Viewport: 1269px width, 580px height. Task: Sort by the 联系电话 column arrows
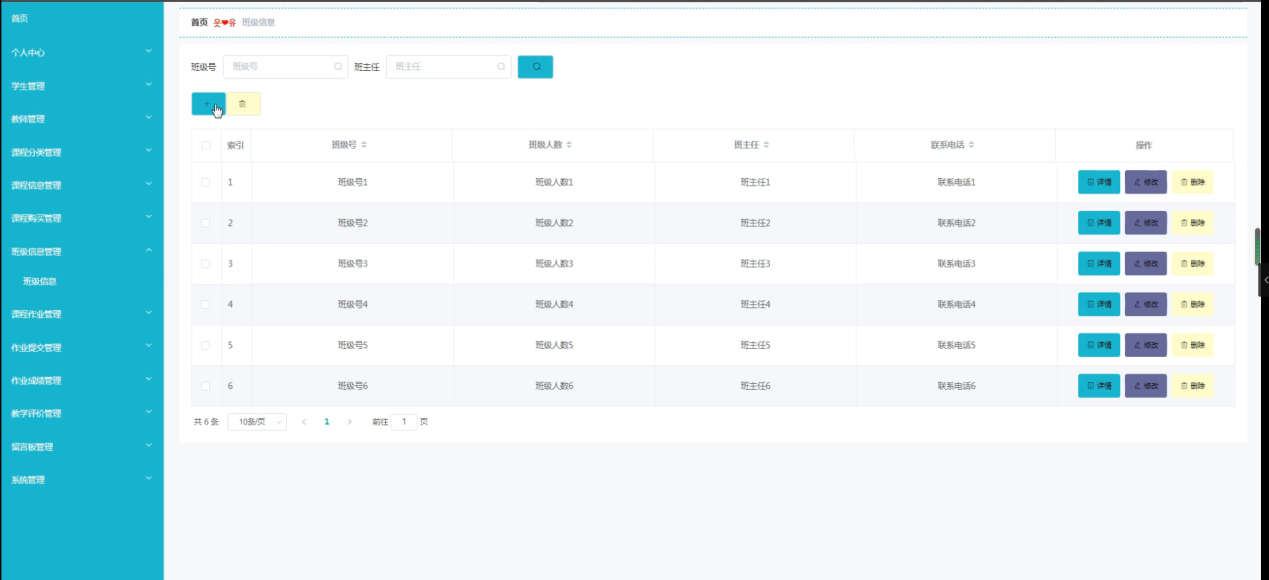coord(971,145)
